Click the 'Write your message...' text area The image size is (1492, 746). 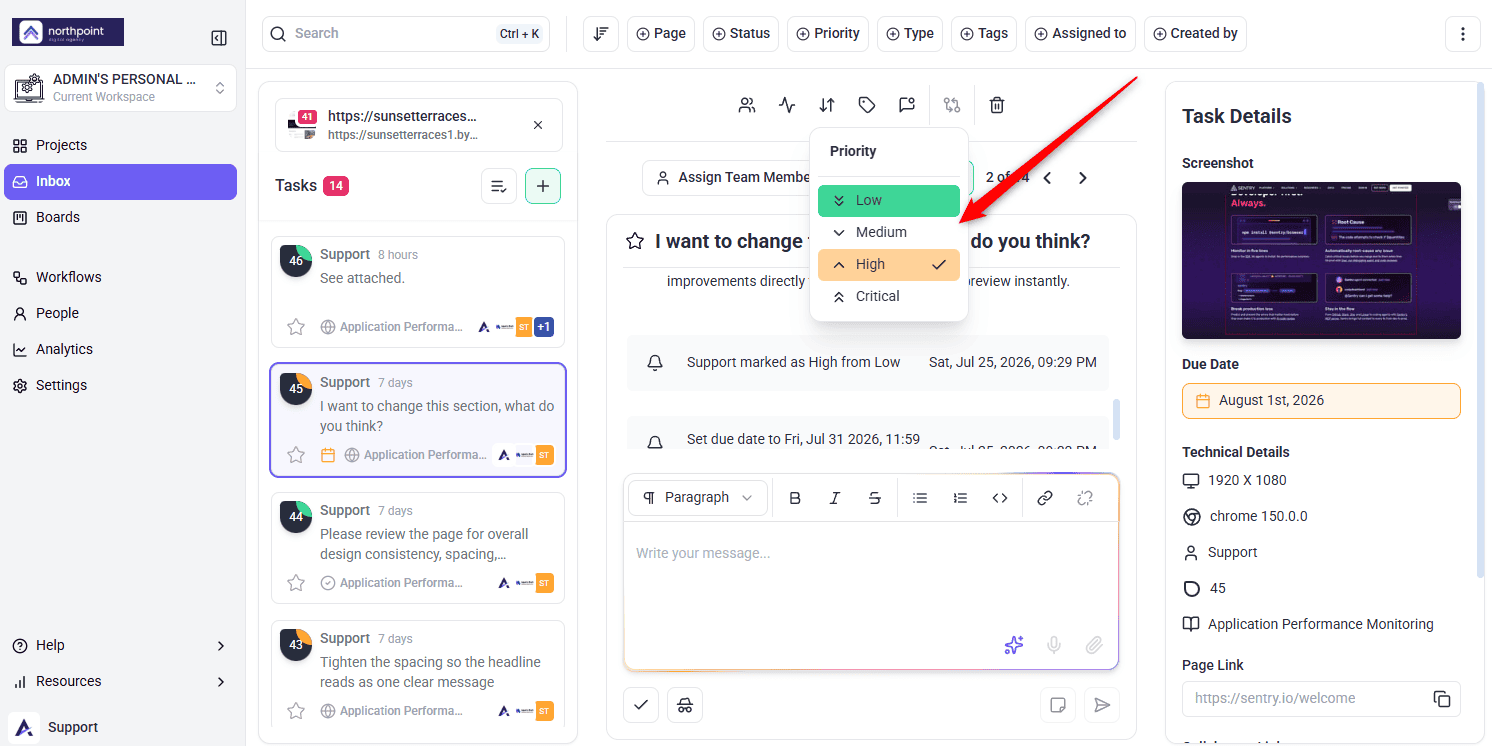click(870, 575)
